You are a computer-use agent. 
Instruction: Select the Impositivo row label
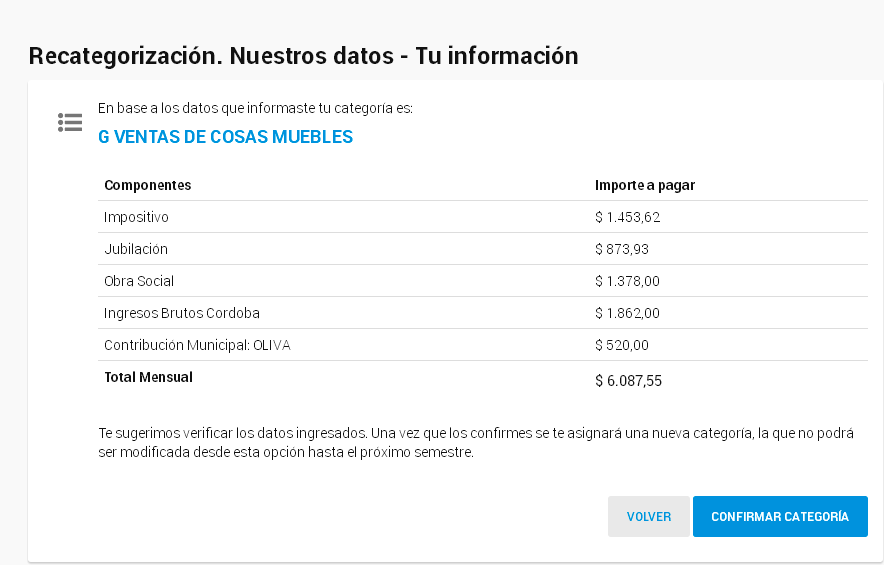point(136,217)
